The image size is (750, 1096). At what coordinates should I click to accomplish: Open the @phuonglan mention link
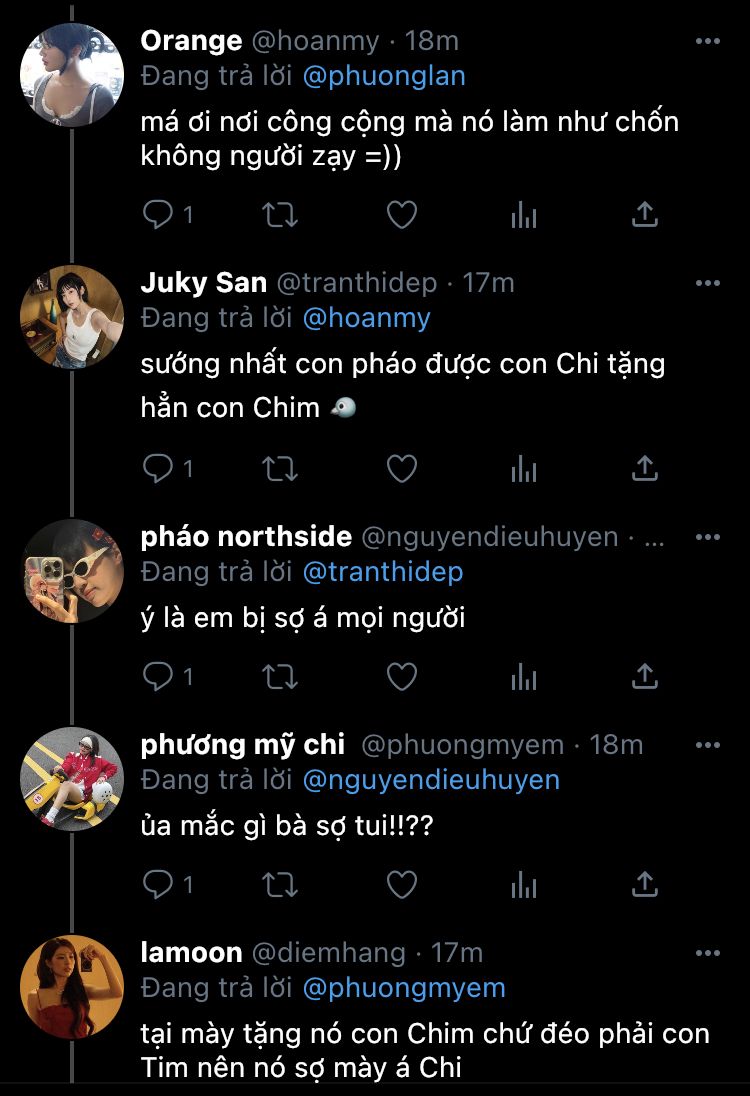384,76
